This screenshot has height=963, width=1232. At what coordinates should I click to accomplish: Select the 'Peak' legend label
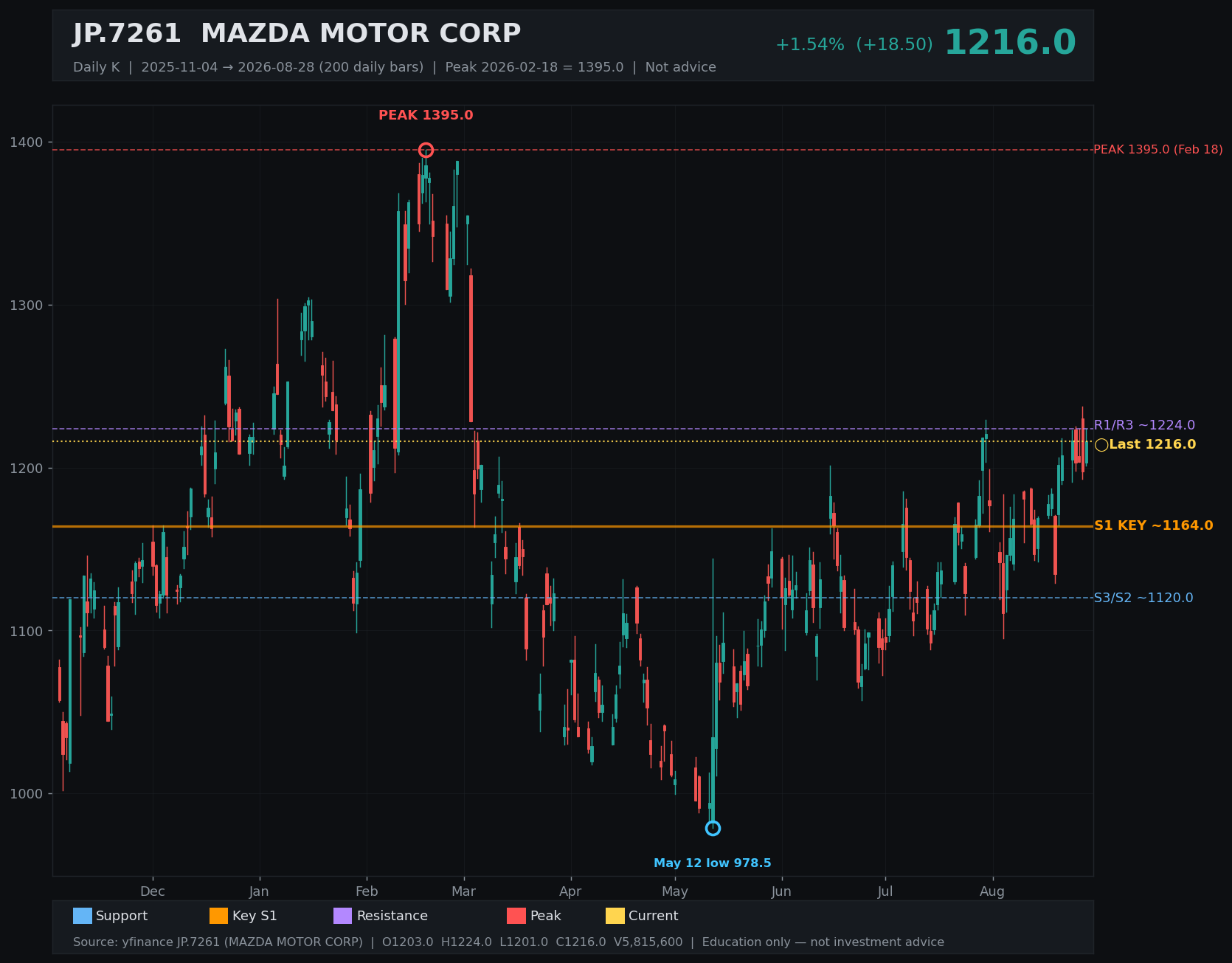coord(545,916)
